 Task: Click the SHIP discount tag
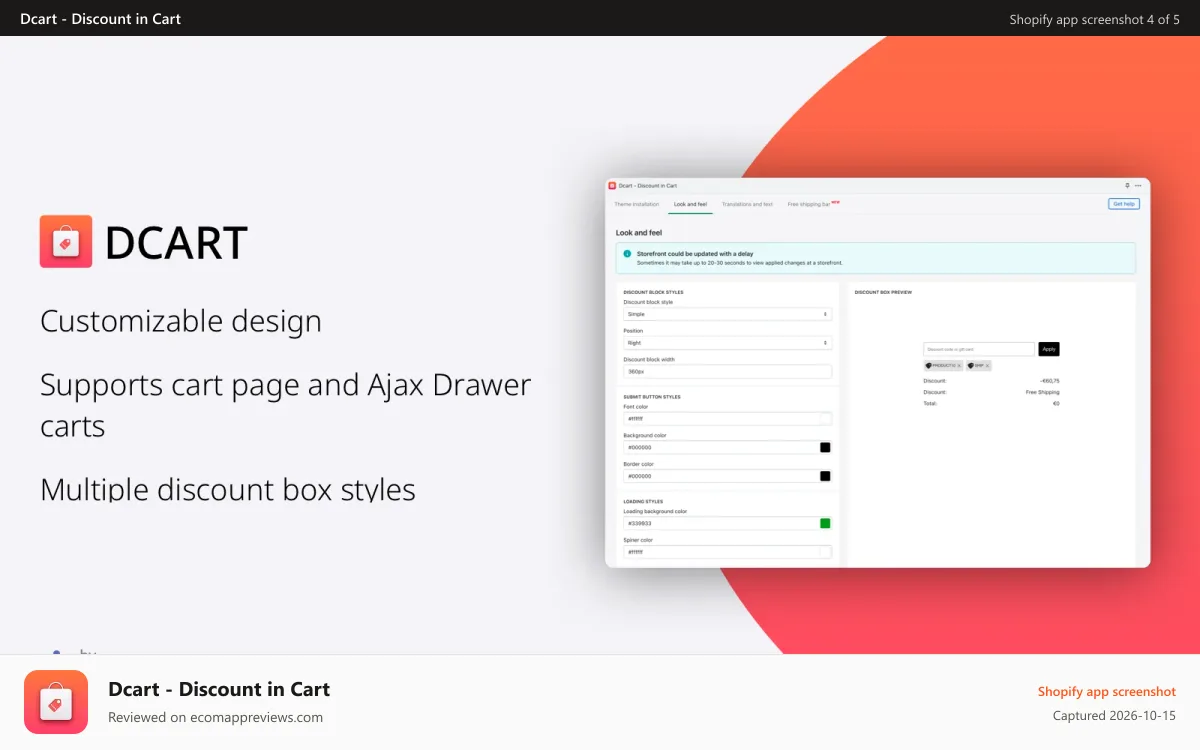(978, 366)
